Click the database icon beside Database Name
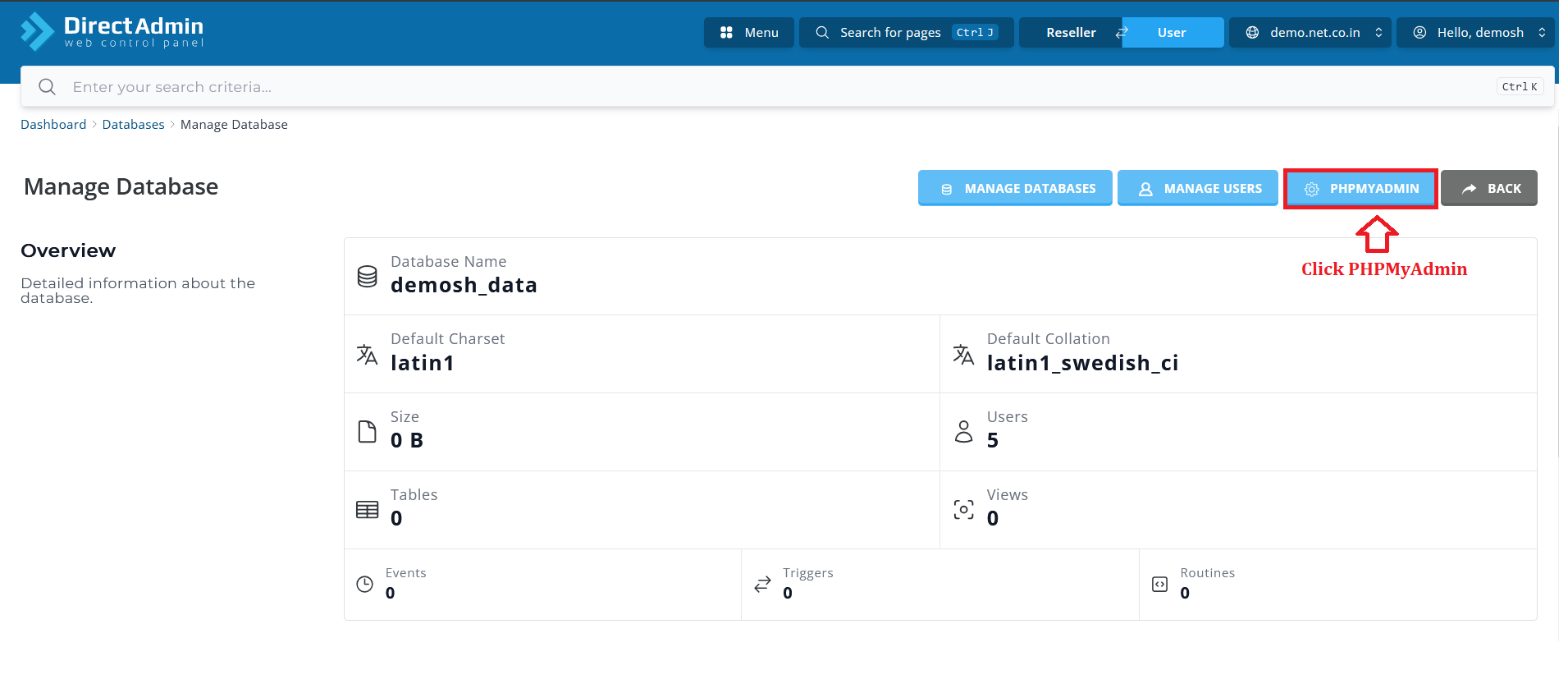The width and height of the screenshot is (1568, 693). tap(368, 277)
